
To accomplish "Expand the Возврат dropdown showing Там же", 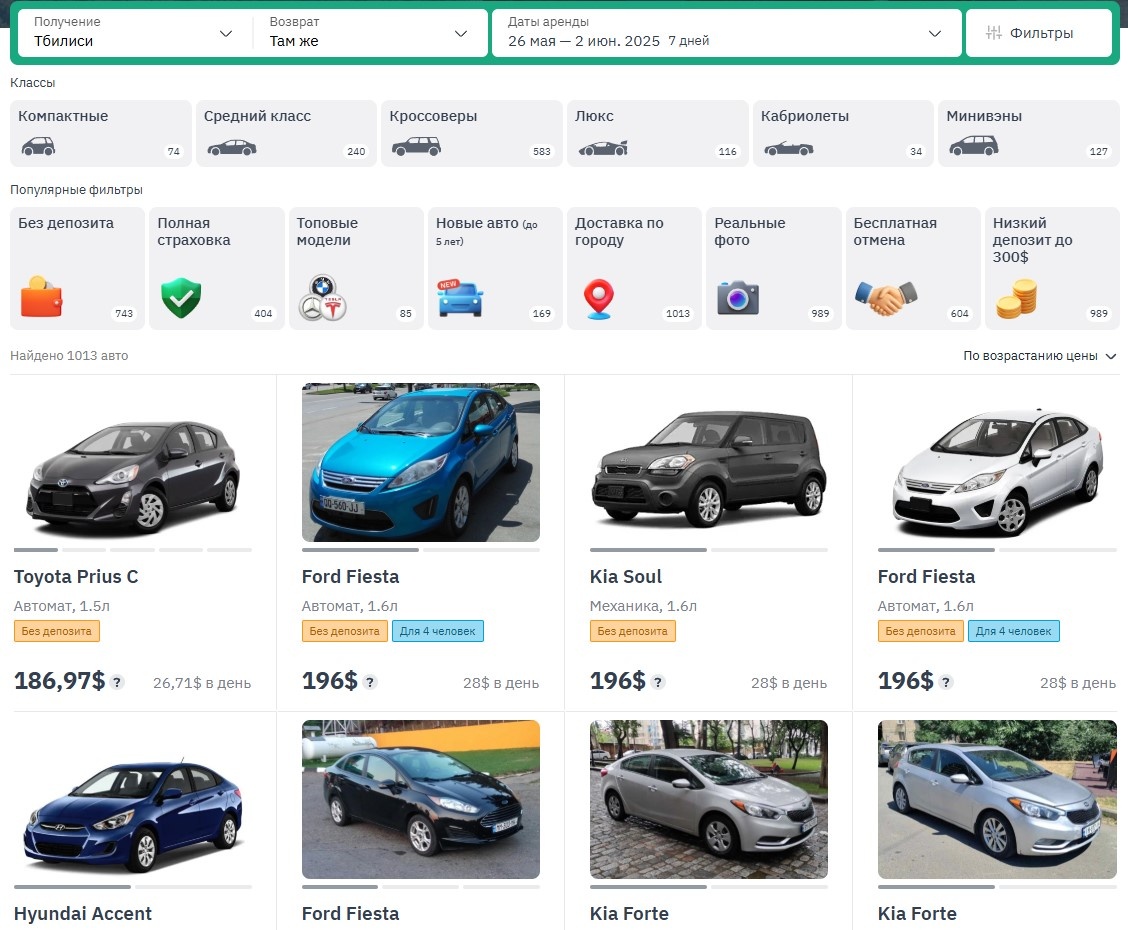I will pyautogui.click(x=368, y=33).
